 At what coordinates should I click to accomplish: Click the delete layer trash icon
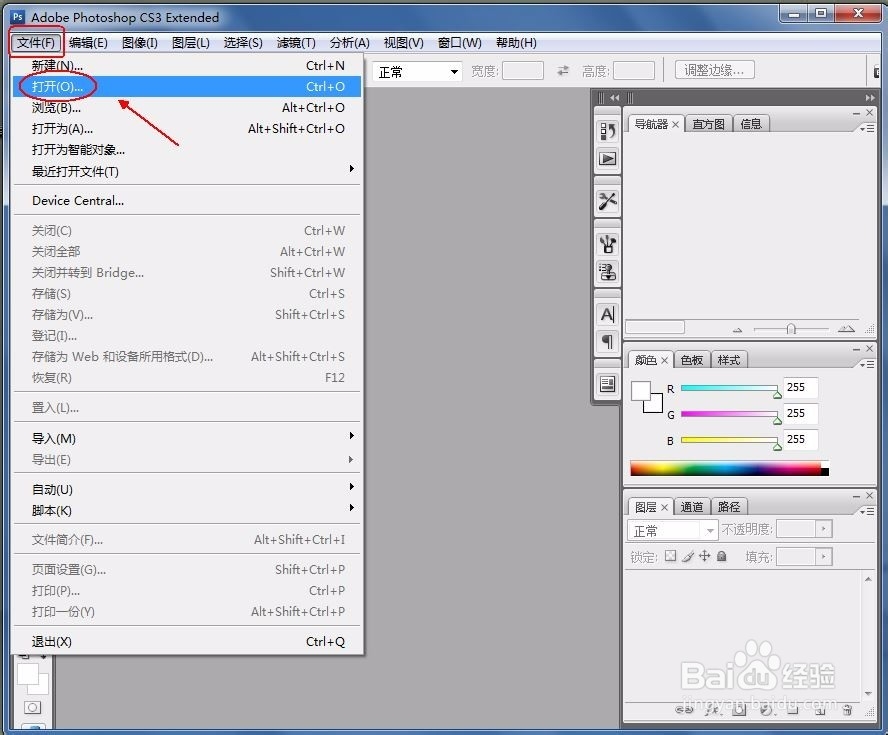[x=847, y=710]
